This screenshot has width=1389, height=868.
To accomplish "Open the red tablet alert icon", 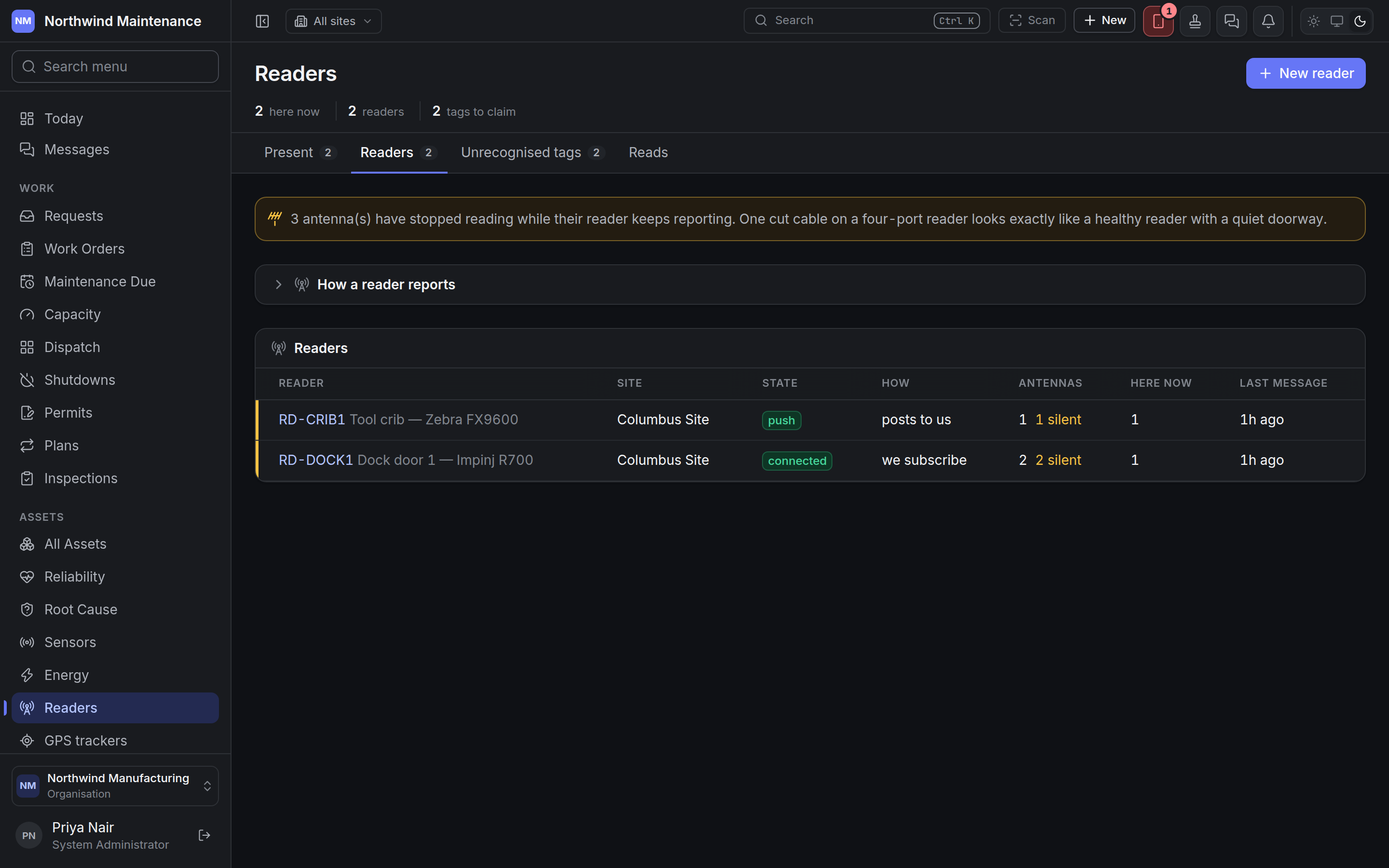I will [1158, 21].
